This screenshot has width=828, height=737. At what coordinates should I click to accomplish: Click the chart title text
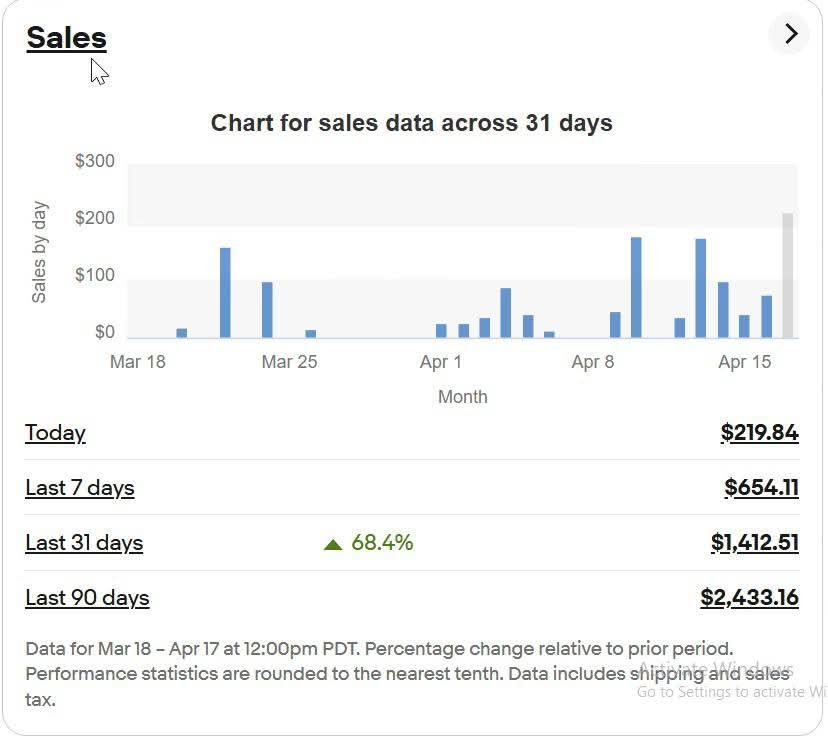click(x=412, y=123)
